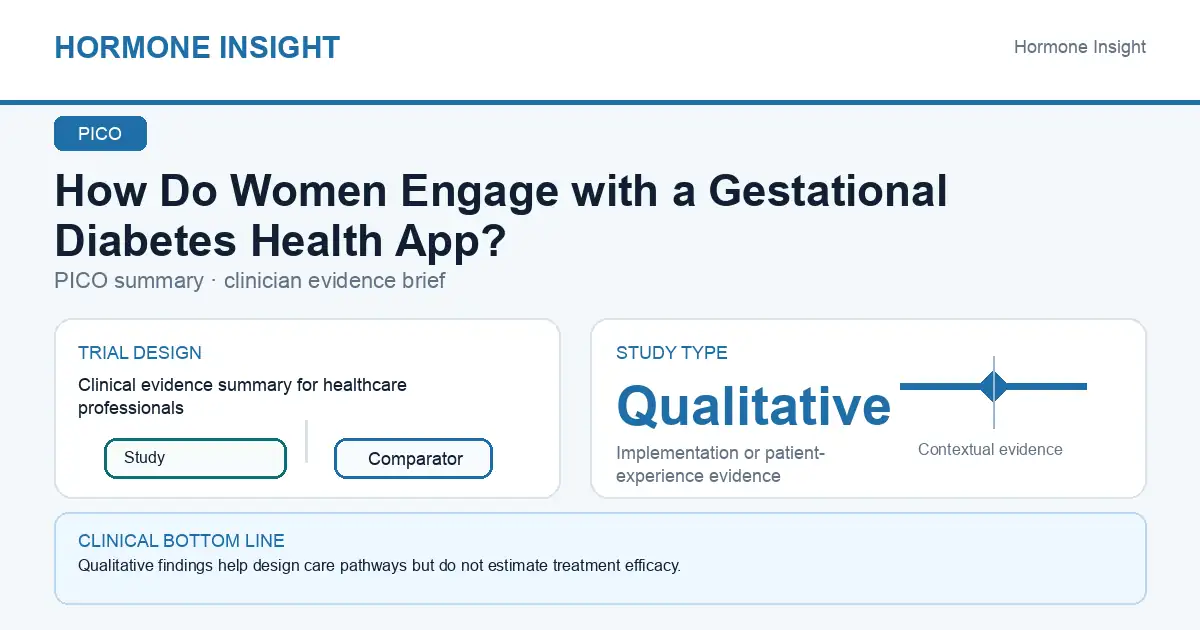Click the diamond marker on evidence line
Screen dimensions: 1200x630
point(994,386)
